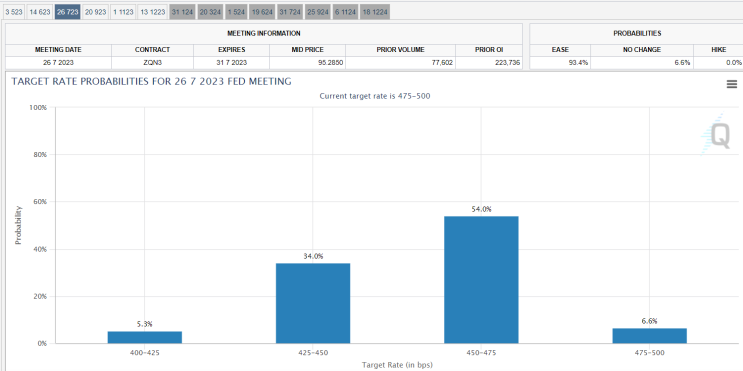Click the 31 7 2023 expires cell
This screenshot has width=743, height=371.
[231, 63]
